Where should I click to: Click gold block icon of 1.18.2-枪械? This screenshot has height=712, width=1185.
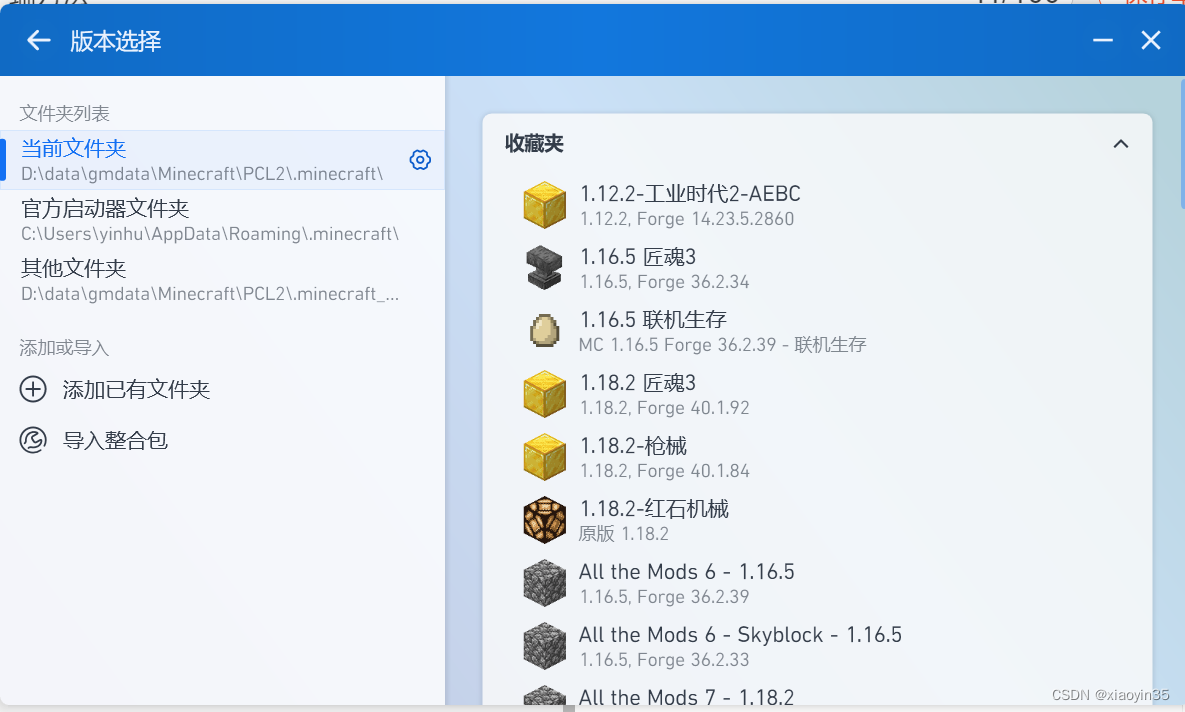pyautogui.click(x=544, y=457)
